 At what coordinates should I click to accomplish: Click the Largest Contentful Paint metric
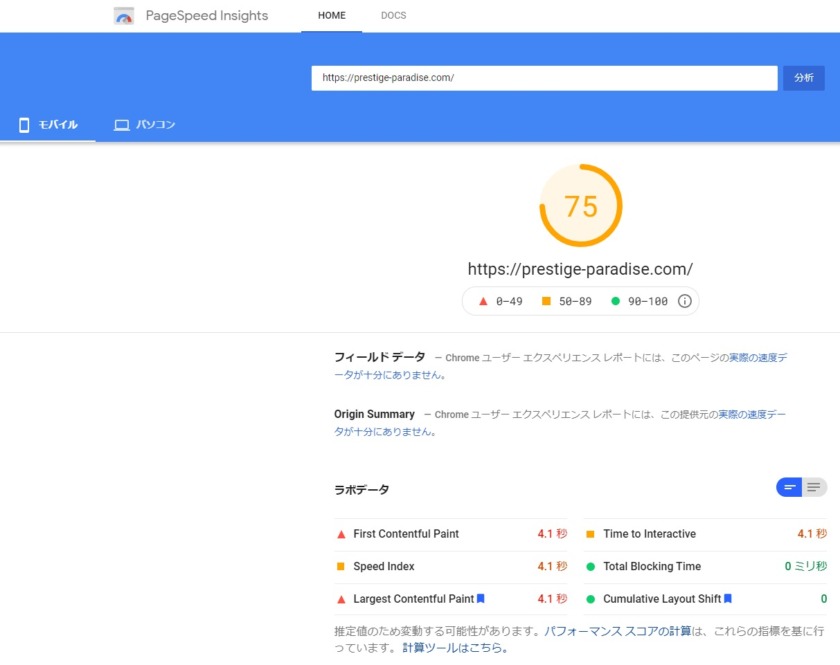(451, 599)
